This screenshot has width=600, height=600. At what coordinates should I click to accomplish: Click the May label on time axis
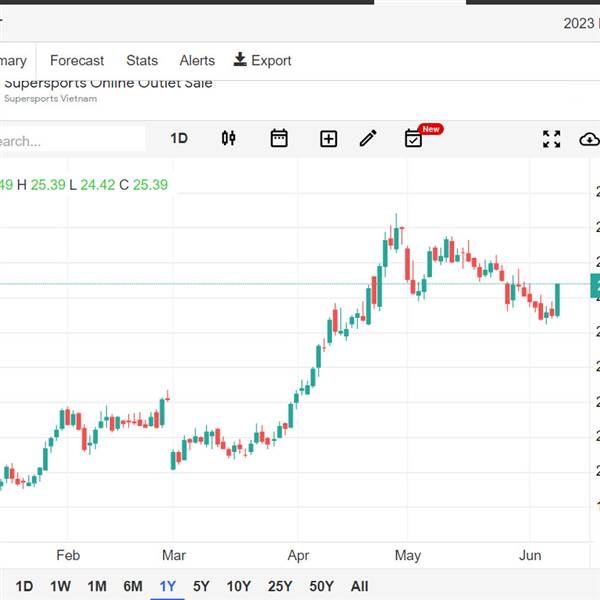pyautogui.click(x=408, y=555)
